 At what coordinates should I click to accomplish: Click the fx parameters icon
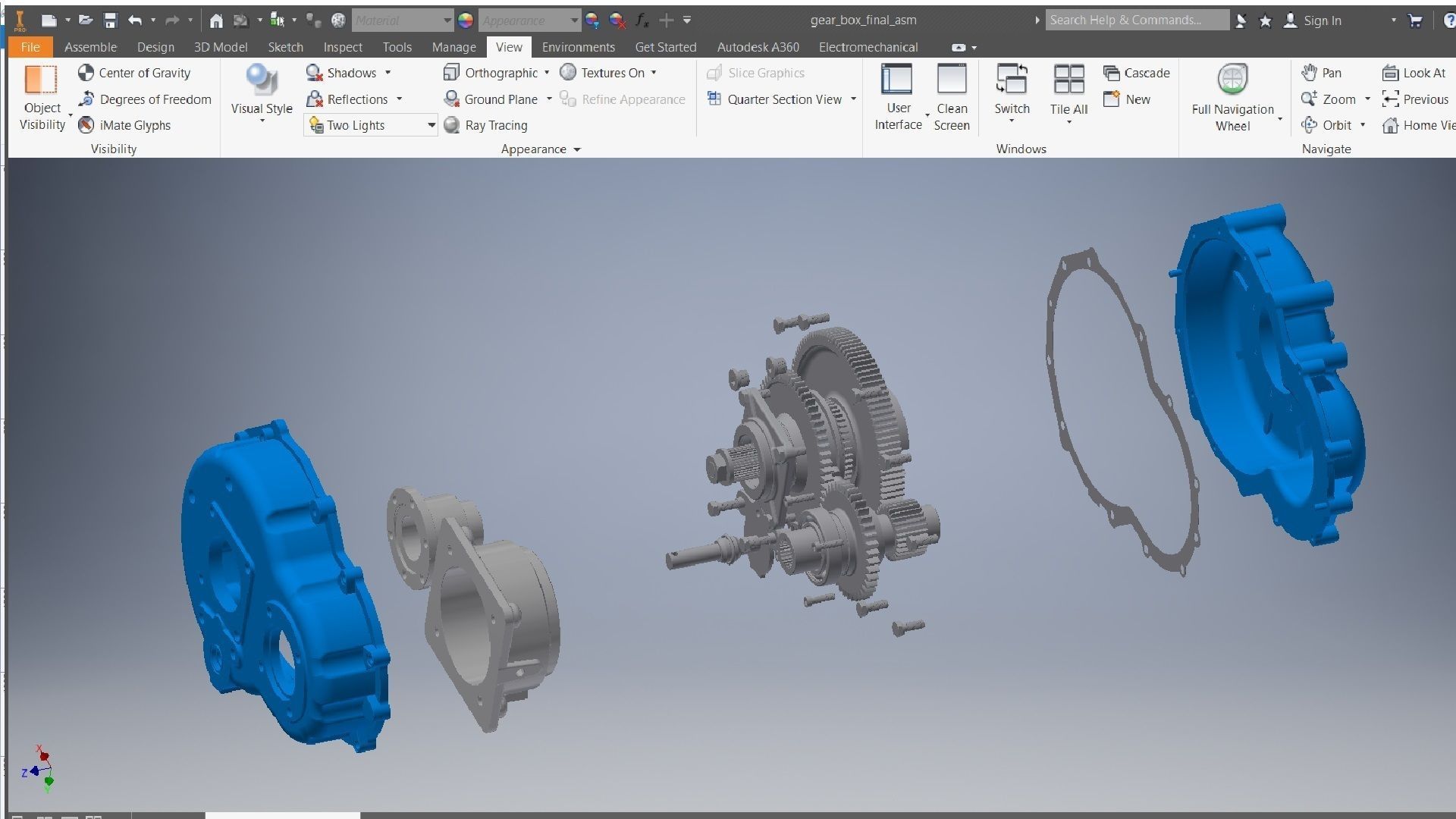(x=642, y=20)
